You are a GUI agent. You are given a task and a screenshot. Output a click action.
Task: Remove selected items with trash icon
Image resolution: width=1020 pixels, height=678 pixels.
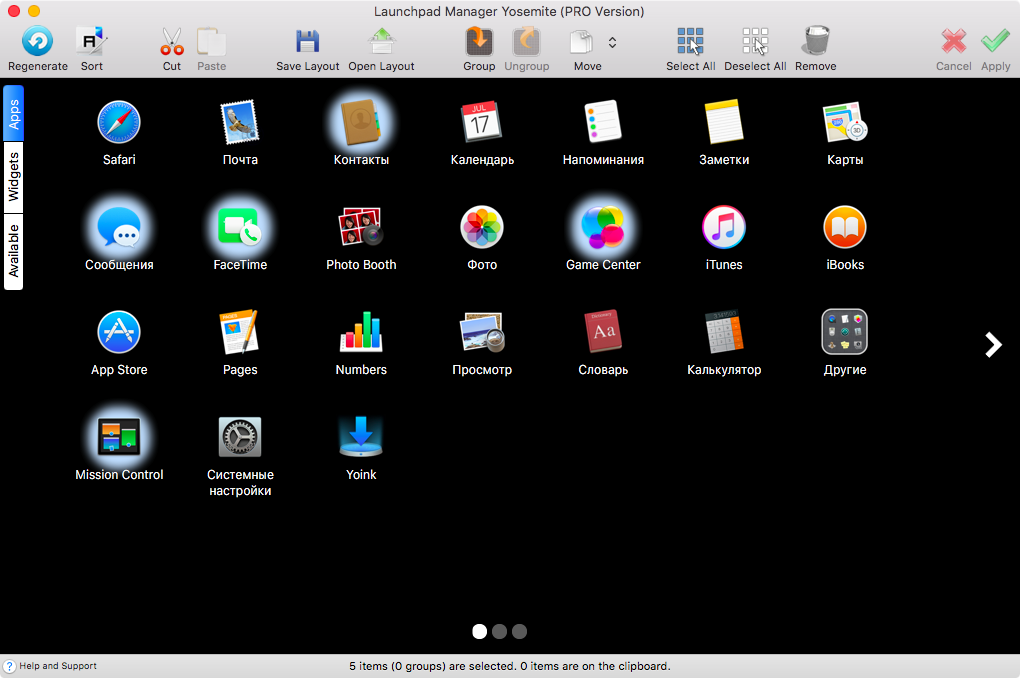coord(815,42)
